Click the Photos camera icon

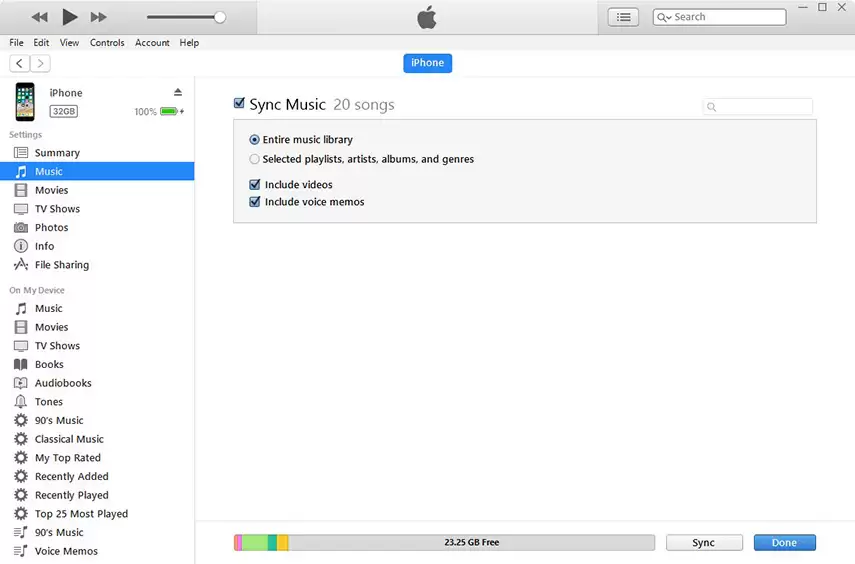point(21,227)
